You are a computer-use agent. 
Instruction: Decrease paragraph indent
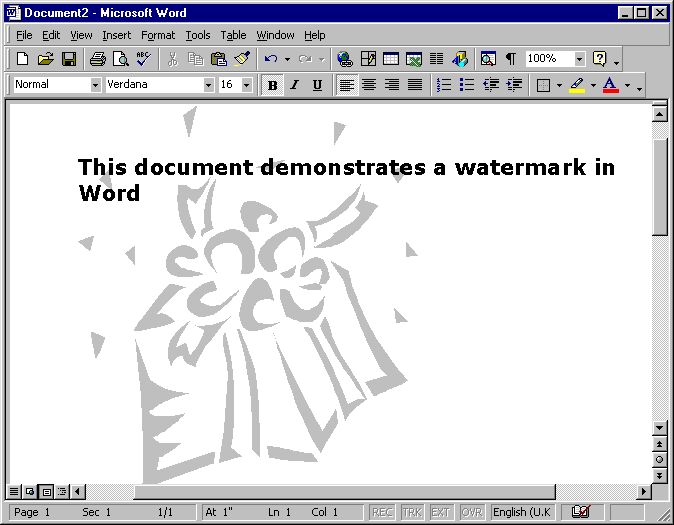[490, 85]
